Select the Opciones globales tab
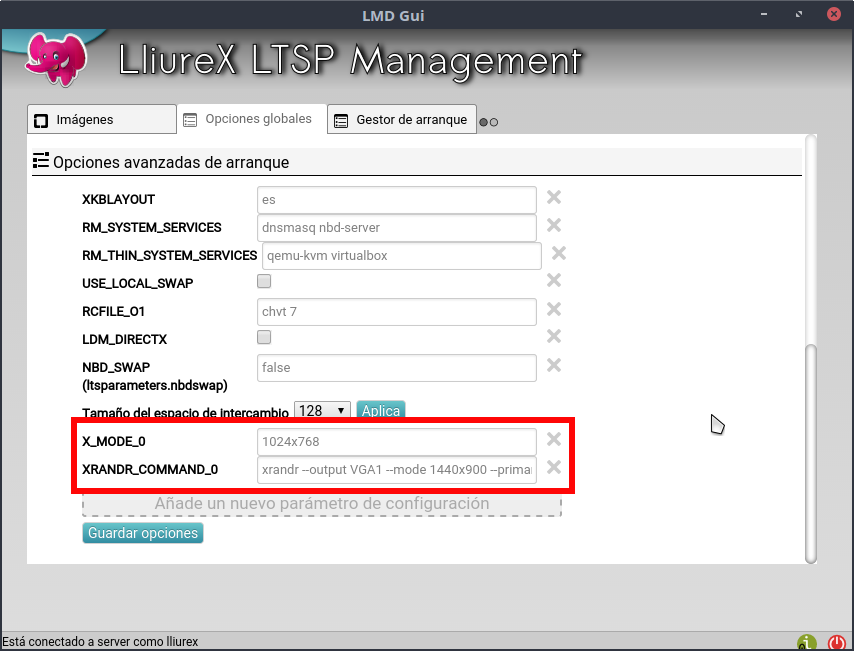 click(x=250, y=119)
